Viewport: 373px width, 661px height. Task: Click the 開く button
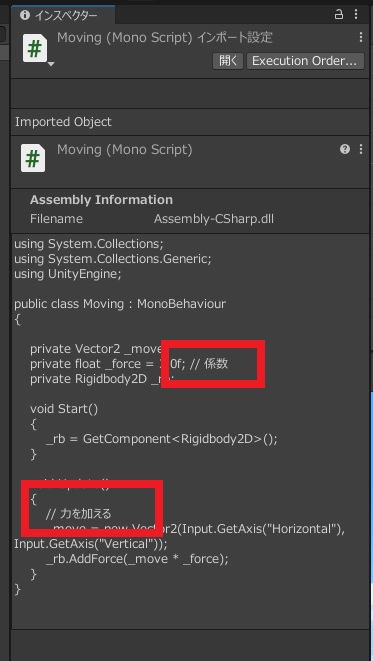[228, 61]
